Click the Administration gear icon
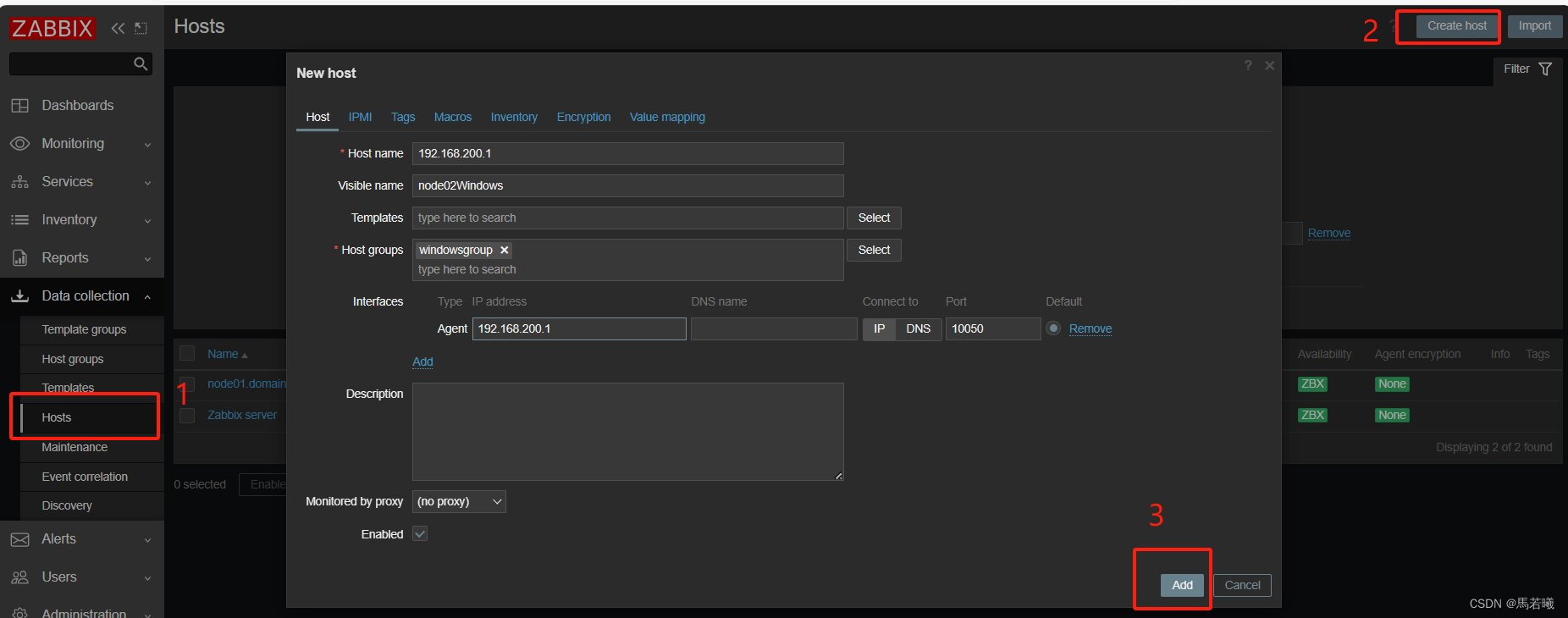This screenshot has width=1568, height=618. (x=19, y=613)
